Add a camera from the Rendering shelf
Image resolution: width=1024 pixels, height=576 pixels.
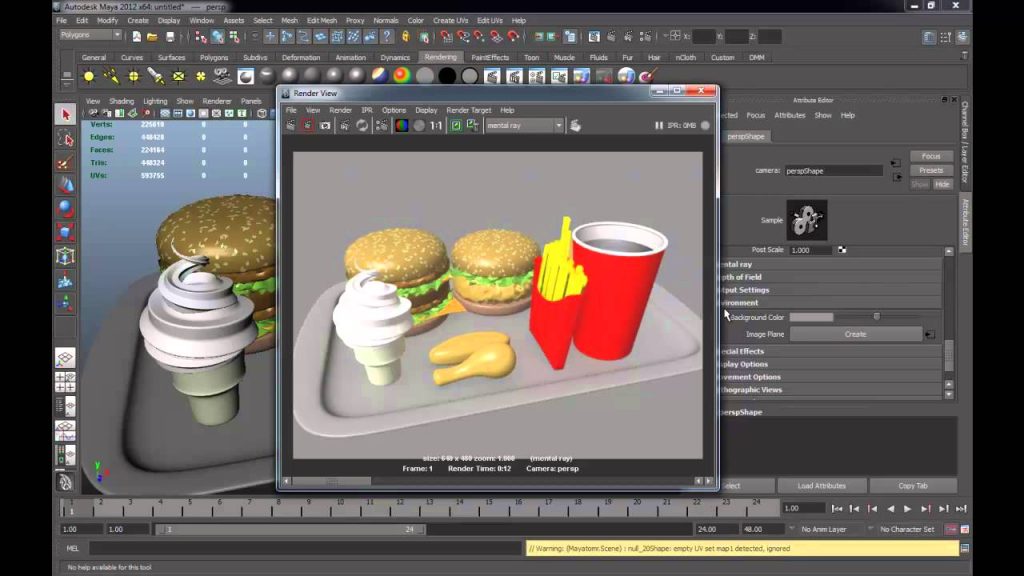(223, 76)
